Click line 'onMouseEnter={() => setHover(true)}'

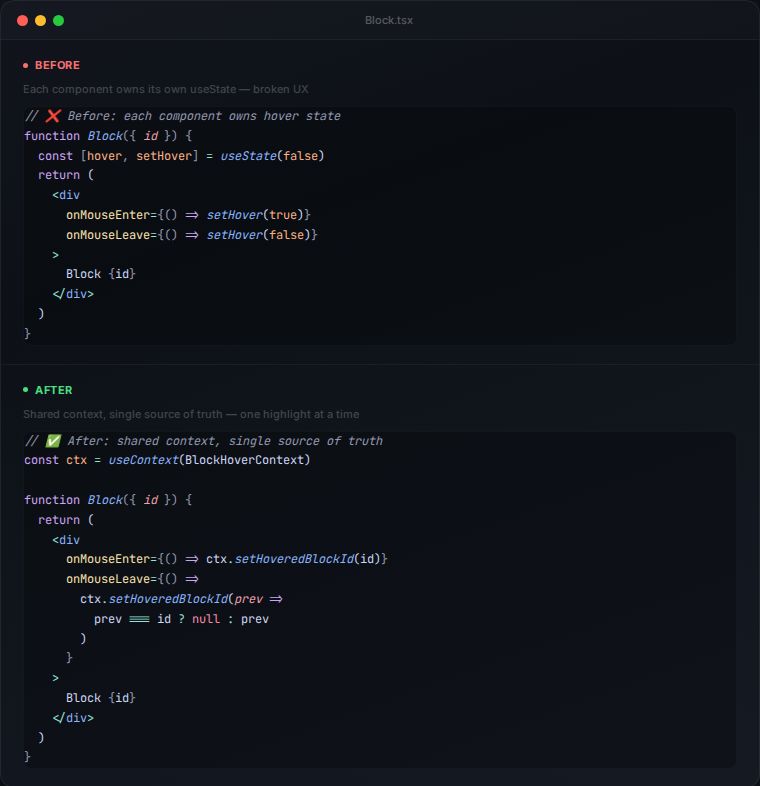[x=188, y=215]
